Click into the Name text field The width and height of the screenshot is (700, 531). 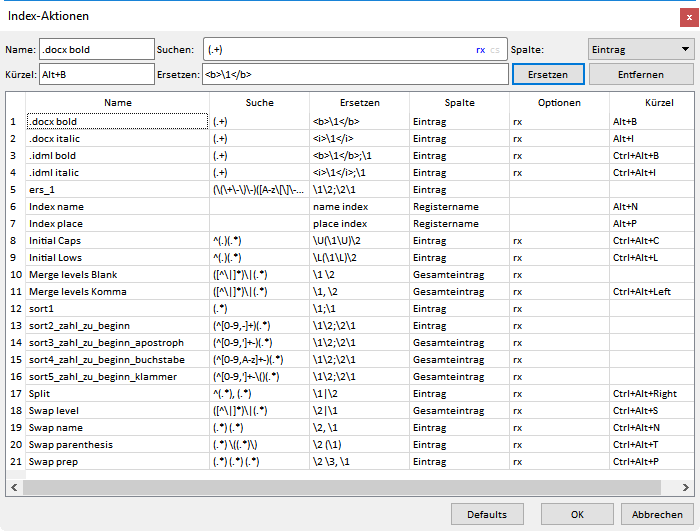96,49
